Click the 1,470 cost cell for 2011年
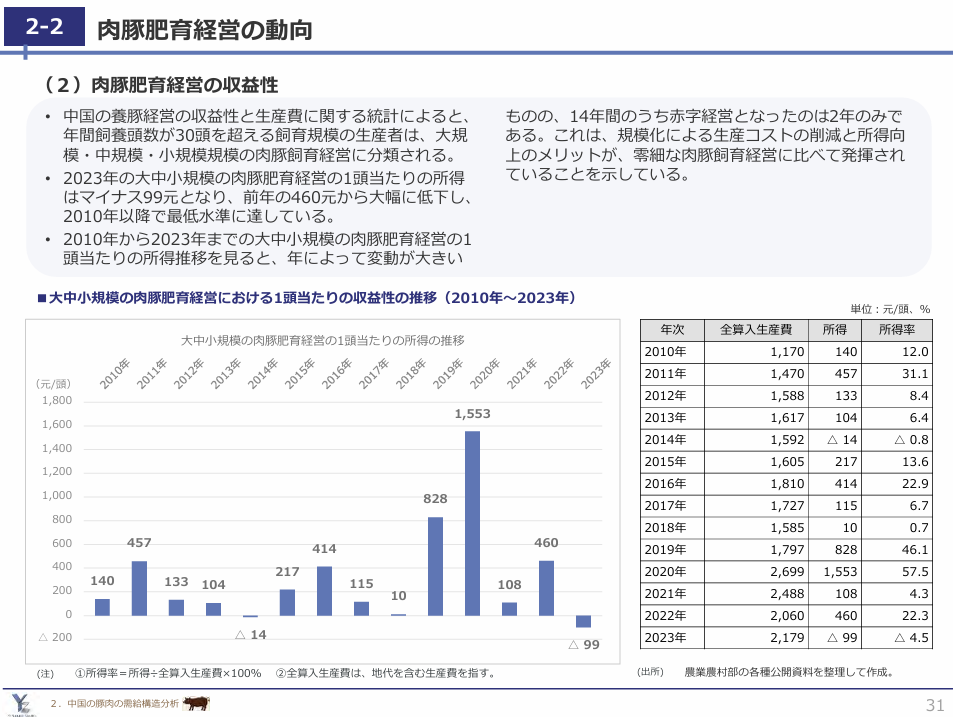Viewport: 953px width, 717px height. pos(756,374)
